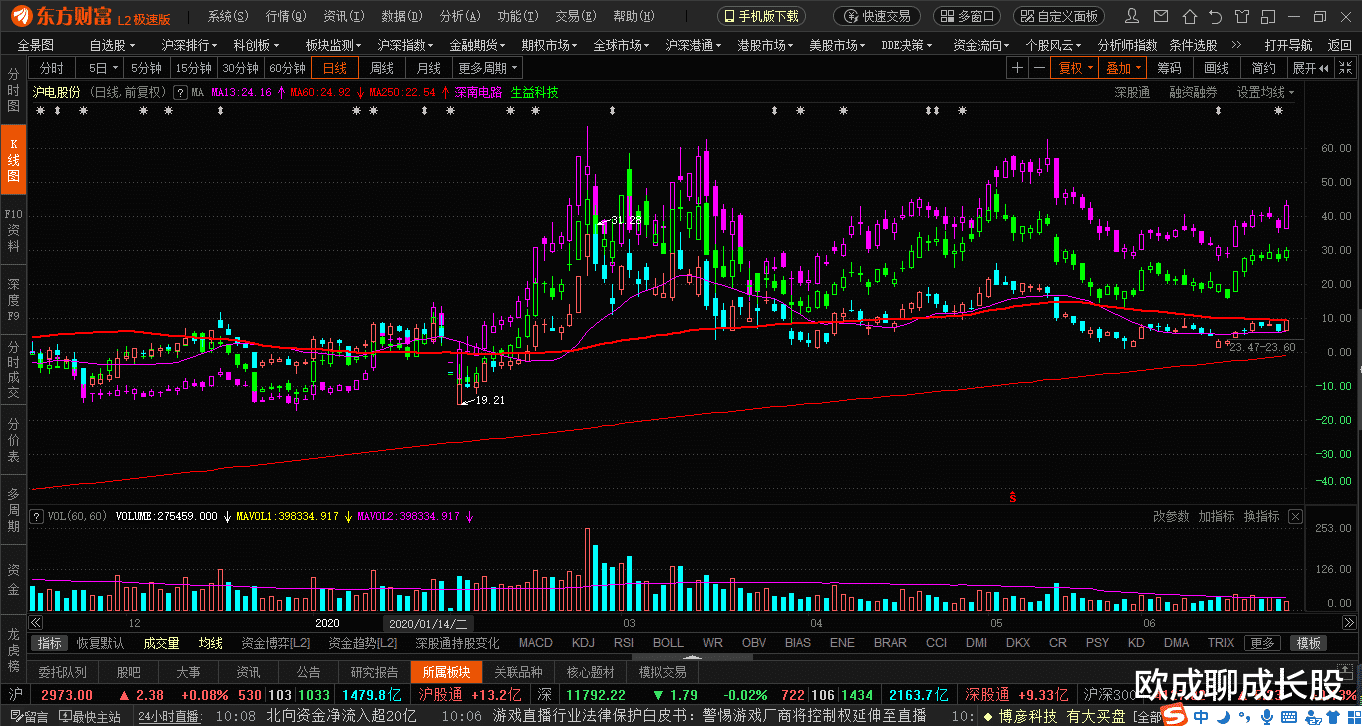
Task: Open the K线图 sidebar panel
Action: [x=12, y=160]
